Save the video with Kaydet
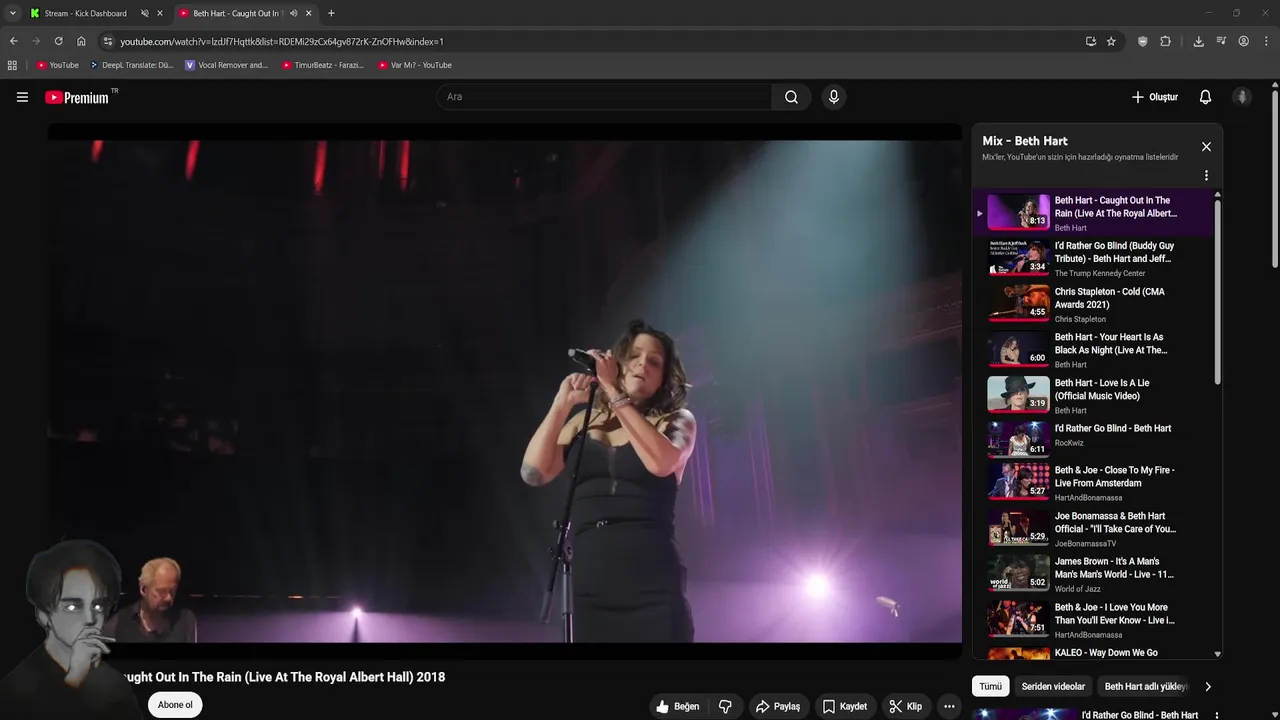The width and height of the screenshot is (1280, 720). [x=845, y=706]
